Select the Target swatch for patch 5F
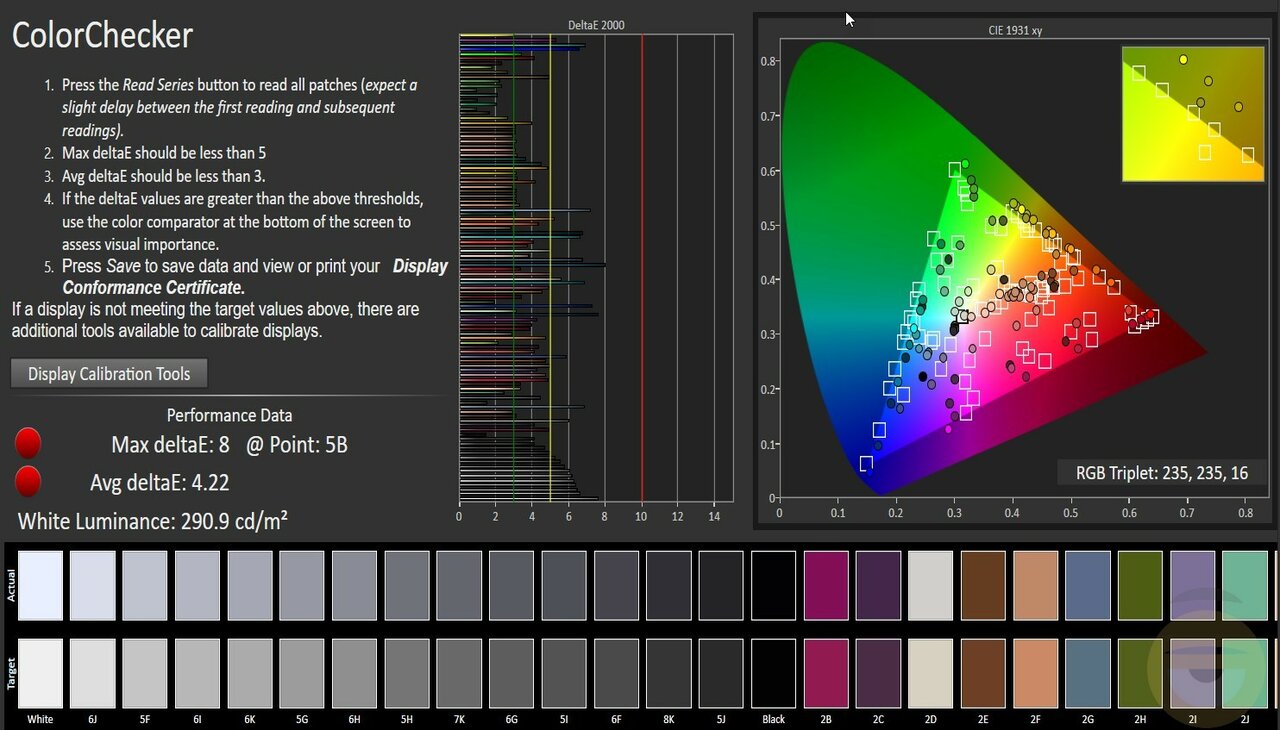The image size is (1280, 730). point(145,674)
